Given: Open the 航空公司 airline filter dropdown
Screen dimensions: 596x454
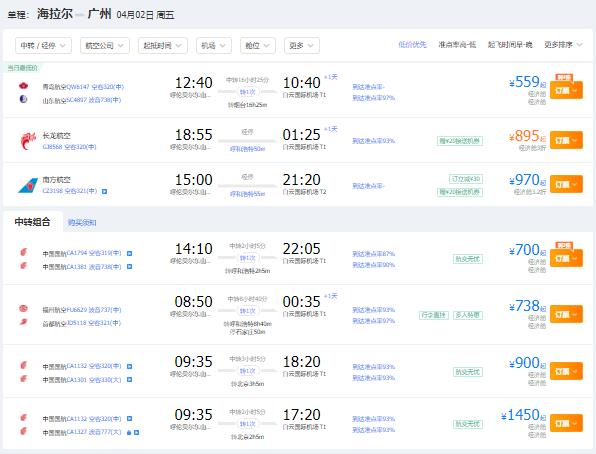Looking at the screenshot, I should point(105,46).
